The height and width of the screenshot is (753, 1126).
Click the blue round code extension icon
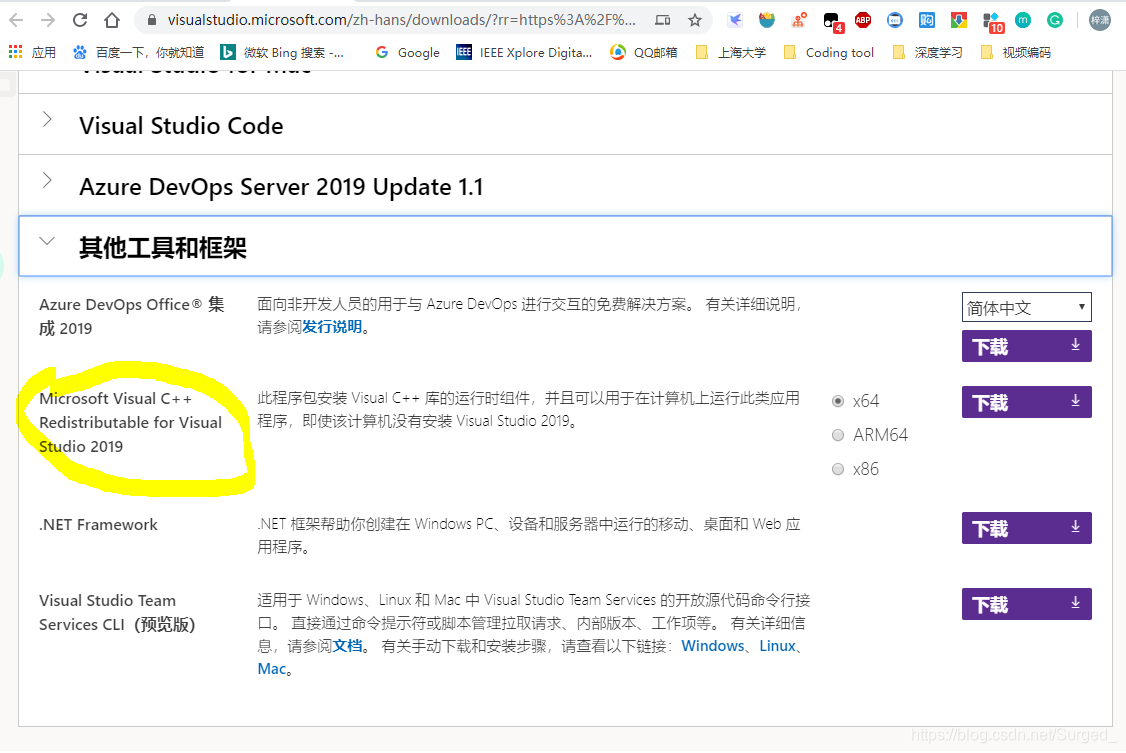[895, 20]
